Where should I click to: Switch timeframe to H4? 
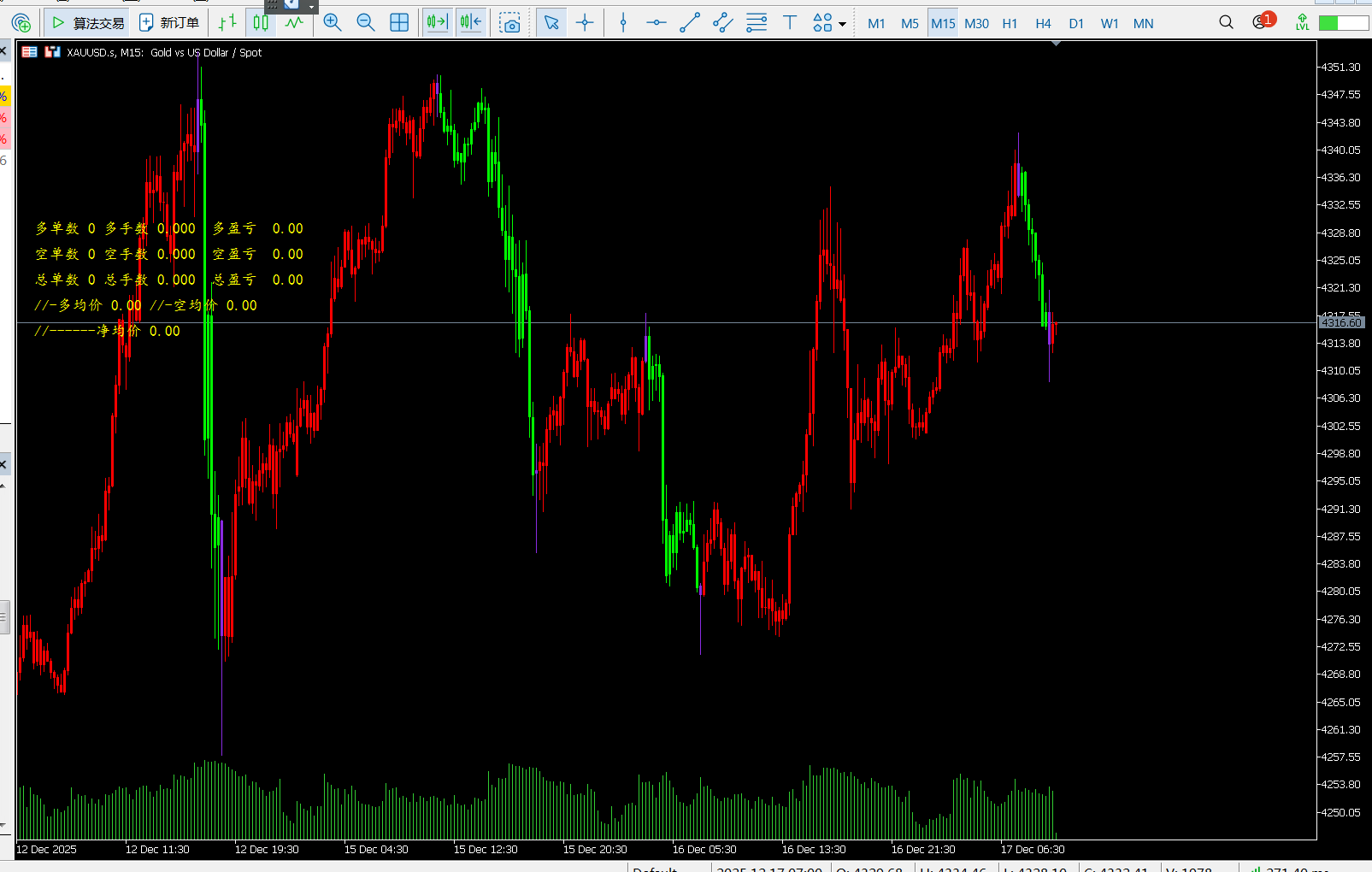(x=1043, y=24)
